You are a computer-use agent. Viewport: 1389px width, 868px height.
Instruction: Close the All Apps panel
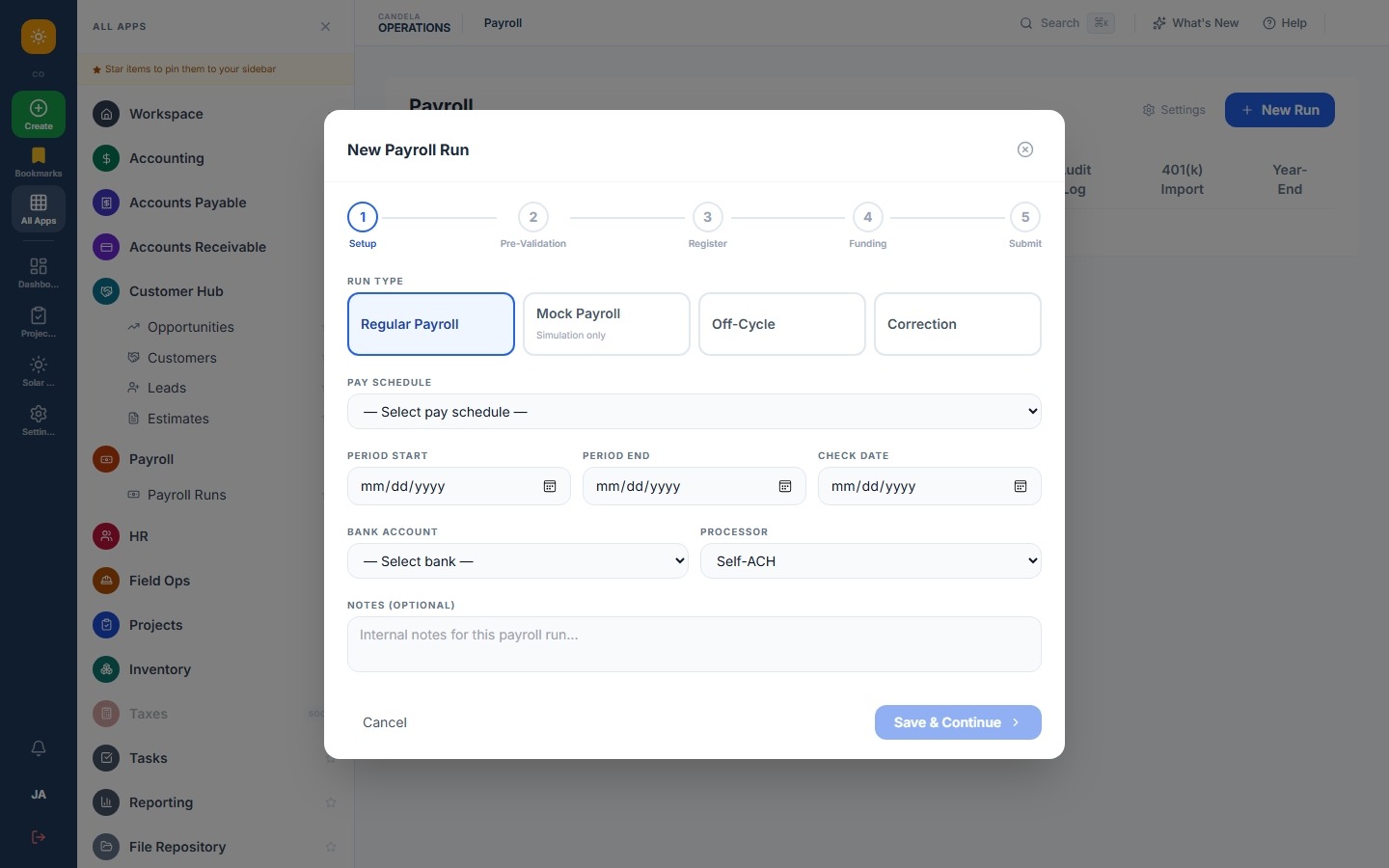coord(326,27)
